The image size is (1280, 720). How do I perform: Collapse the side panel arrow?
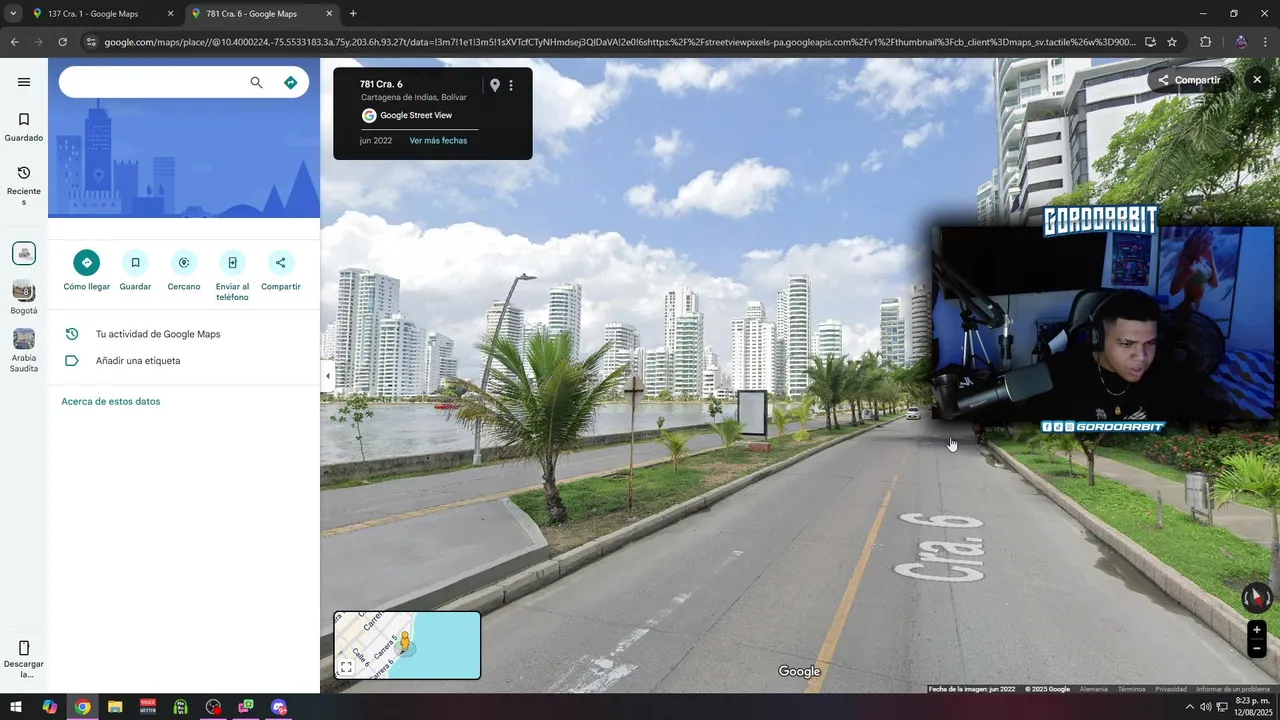327,376
